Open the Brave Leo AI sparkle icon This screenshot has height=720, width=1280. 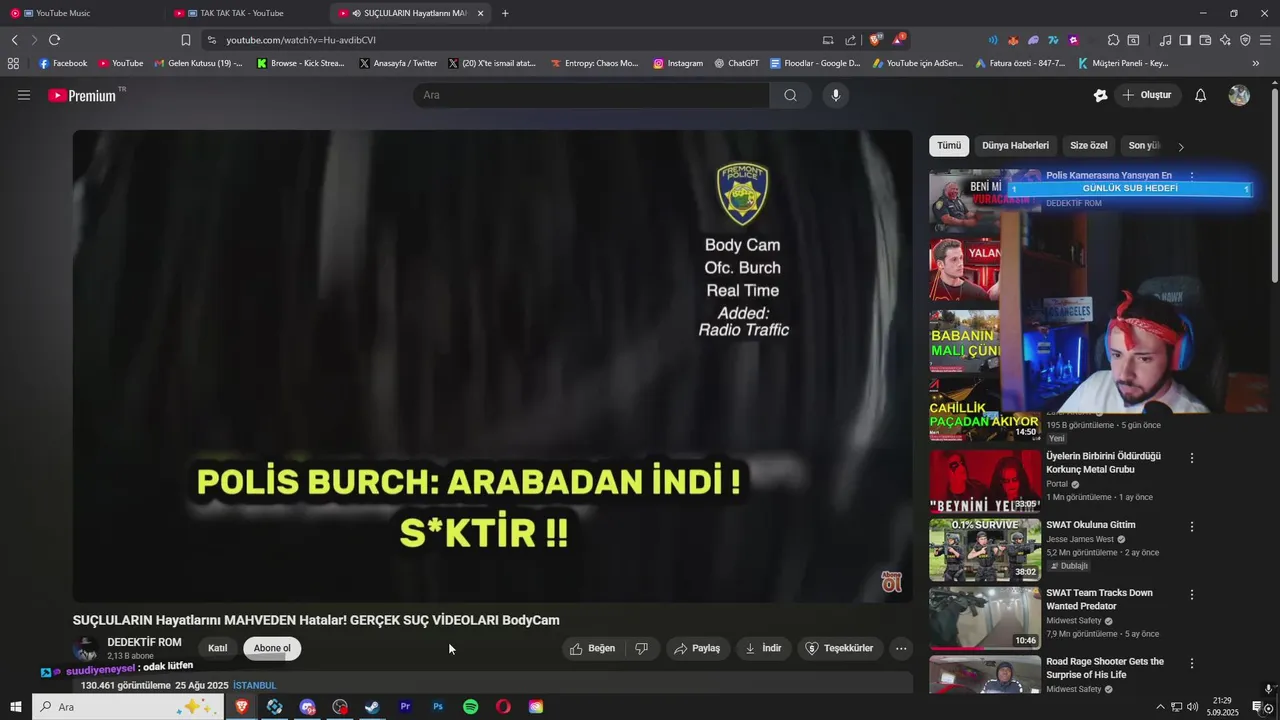[x=1225, y=40]
